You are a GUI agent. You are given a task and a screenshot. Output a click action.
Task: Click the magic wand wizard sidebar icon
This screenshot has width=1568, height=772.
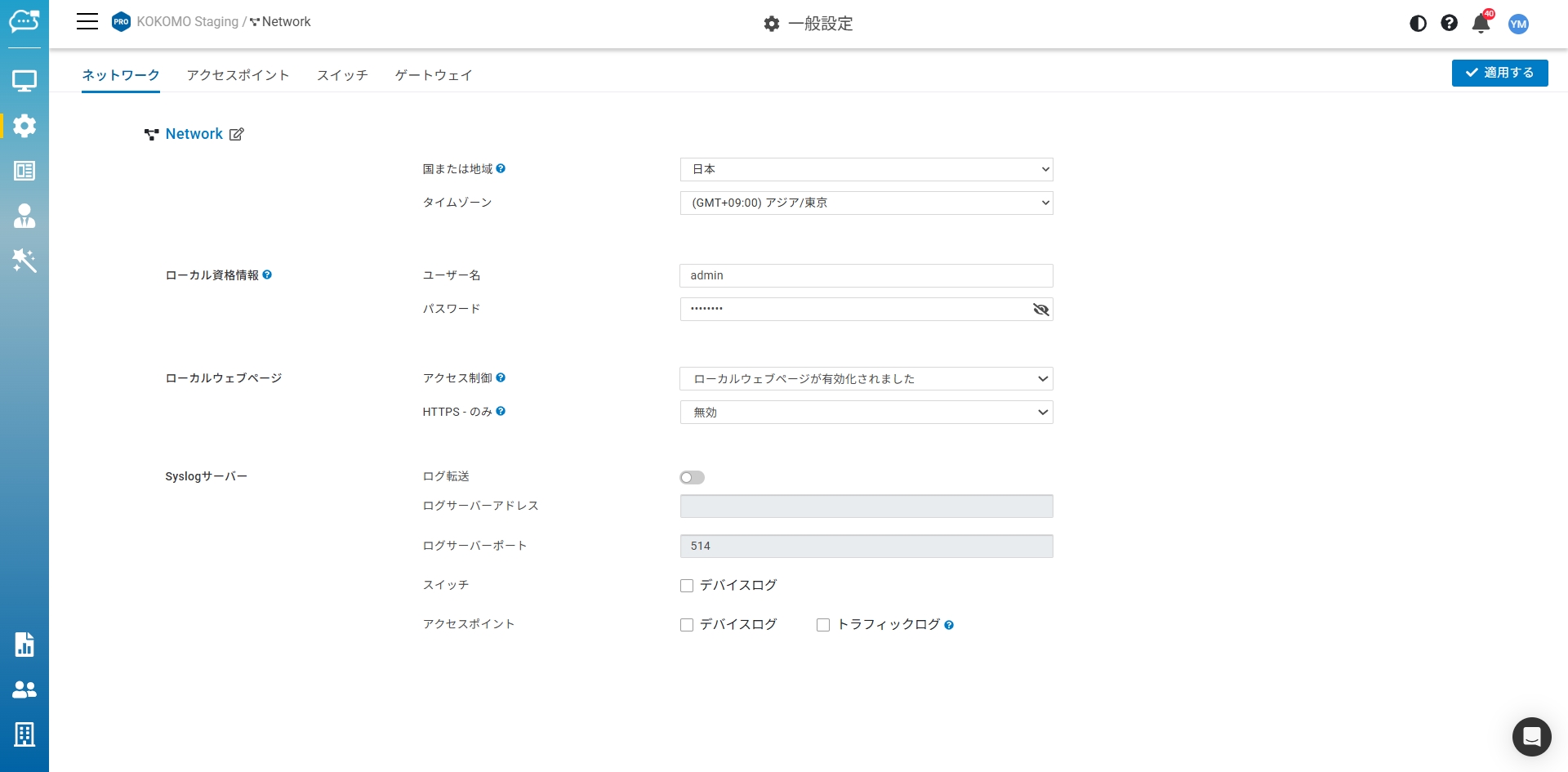tap(24, 261)
